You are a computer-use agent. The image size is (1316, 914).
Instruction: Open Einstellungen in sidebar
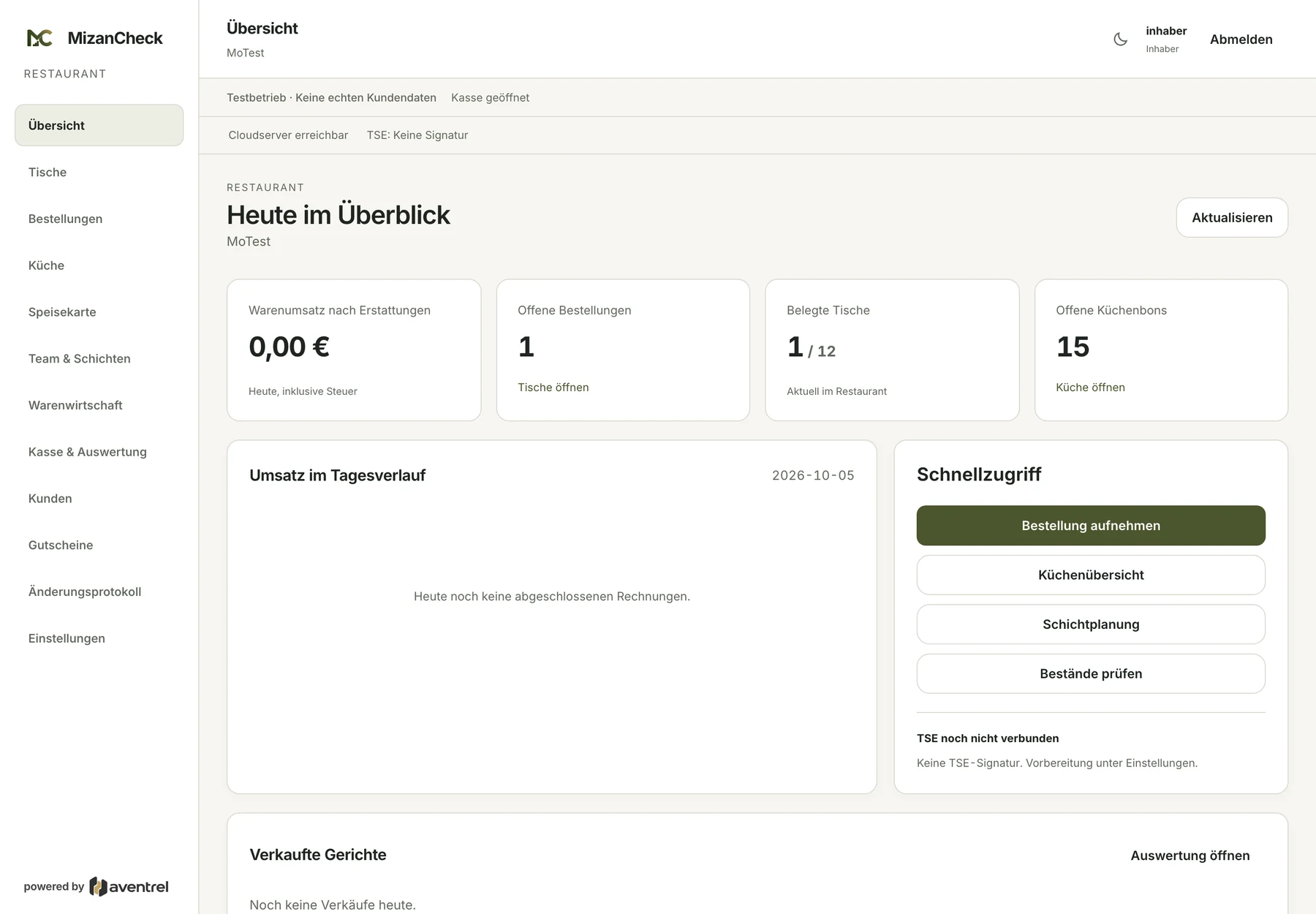pos(99,638)
